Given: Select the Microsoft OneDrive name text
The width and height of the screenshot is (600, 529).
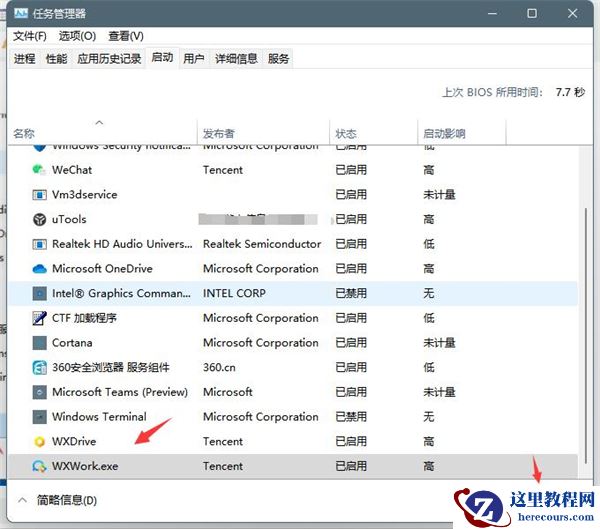Looking at the screenshot, I should [x=102, y=269].
